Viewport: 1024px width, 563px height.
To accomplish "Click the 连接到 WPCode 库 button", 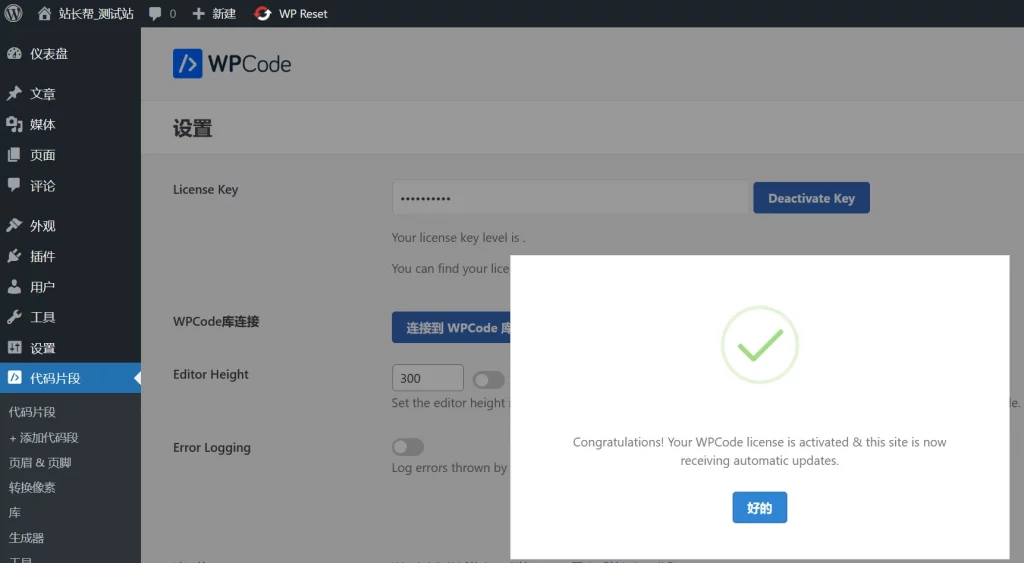I will (x=452, y=328).
